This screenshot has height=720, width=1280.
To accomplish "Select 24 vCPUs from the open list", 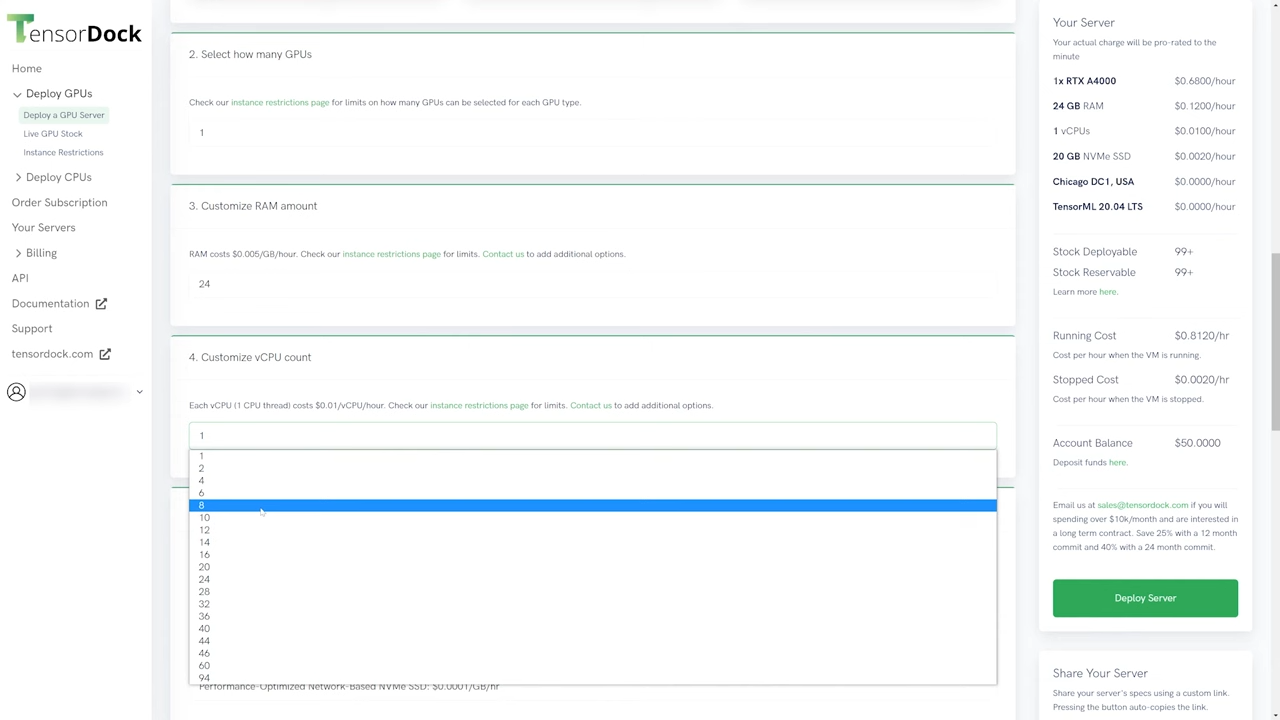I will pyautogui.click(x=592, y=579).
